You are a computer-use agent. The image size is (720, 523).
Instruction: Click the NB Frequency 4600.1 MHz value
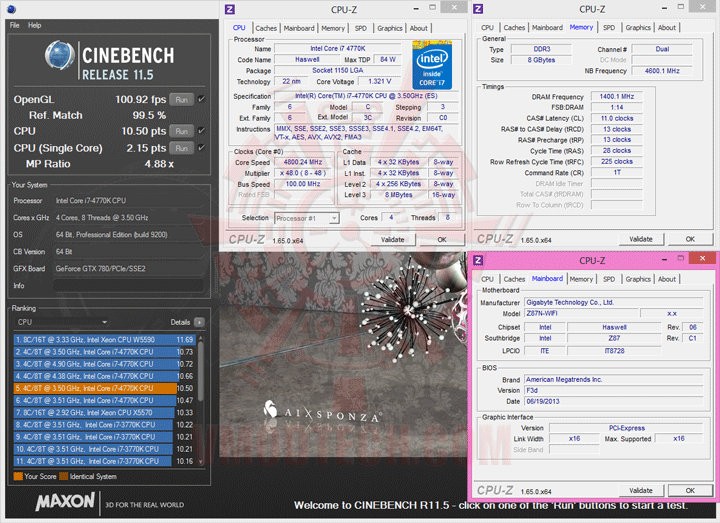662,71
